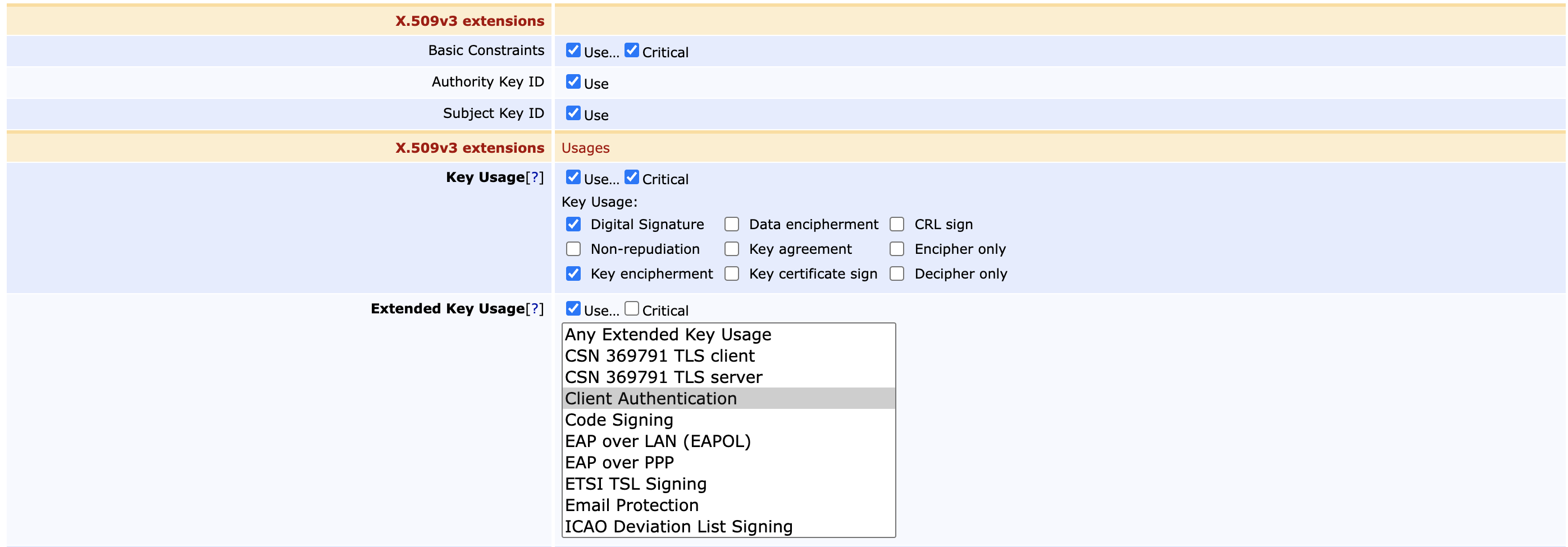Enable Data encipherment checkbox
The image size is (1568, 547).
coord(732,225)
